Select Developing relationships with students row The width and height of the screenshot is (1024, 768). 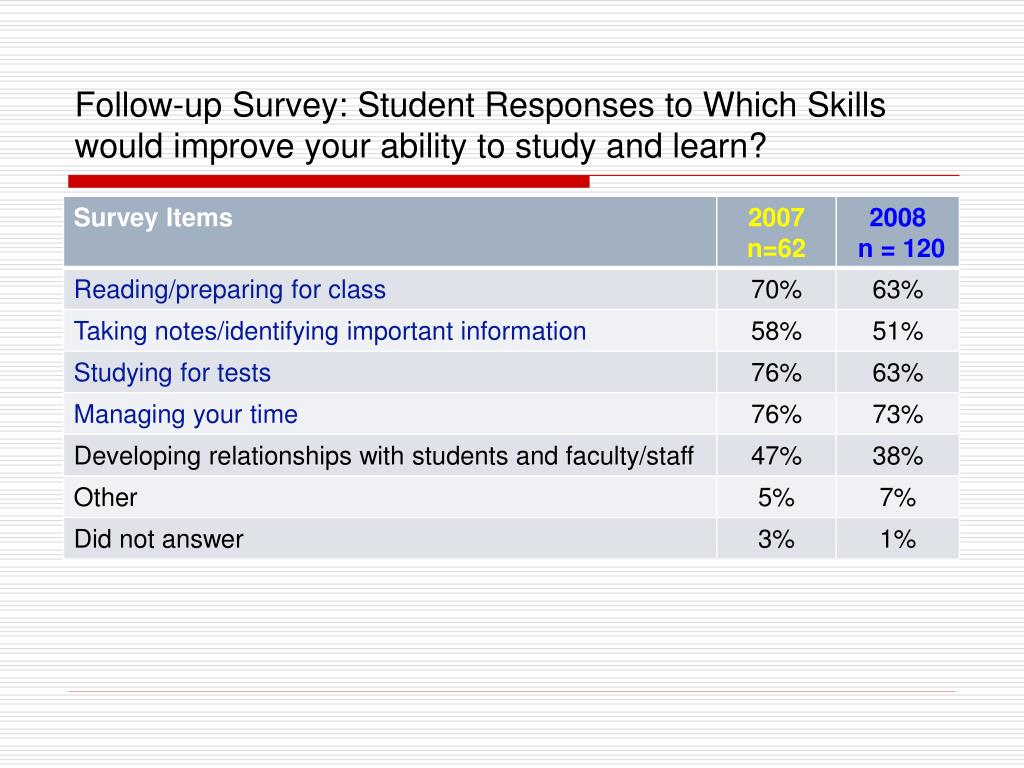point(511,455)
